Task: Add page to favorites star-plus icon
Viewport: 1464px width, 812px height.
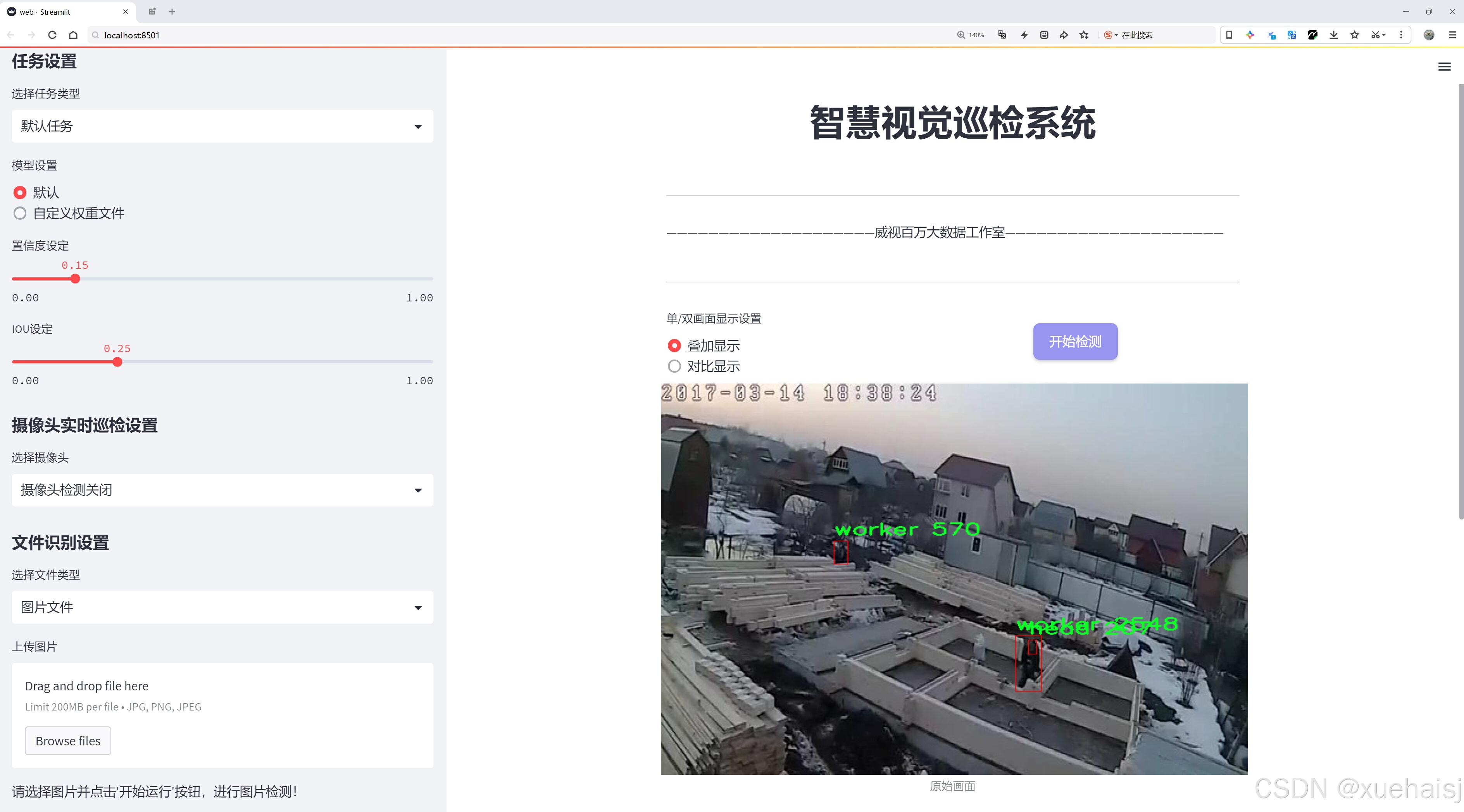Action: click(1084, 35)
